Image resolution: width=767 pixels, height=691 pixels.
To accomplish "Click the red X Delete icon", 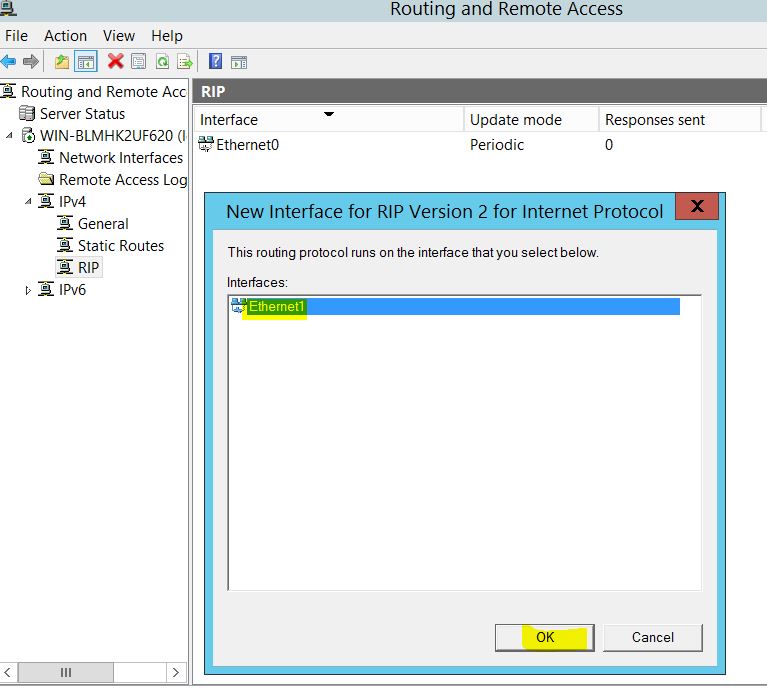I will tap(116, 62).
